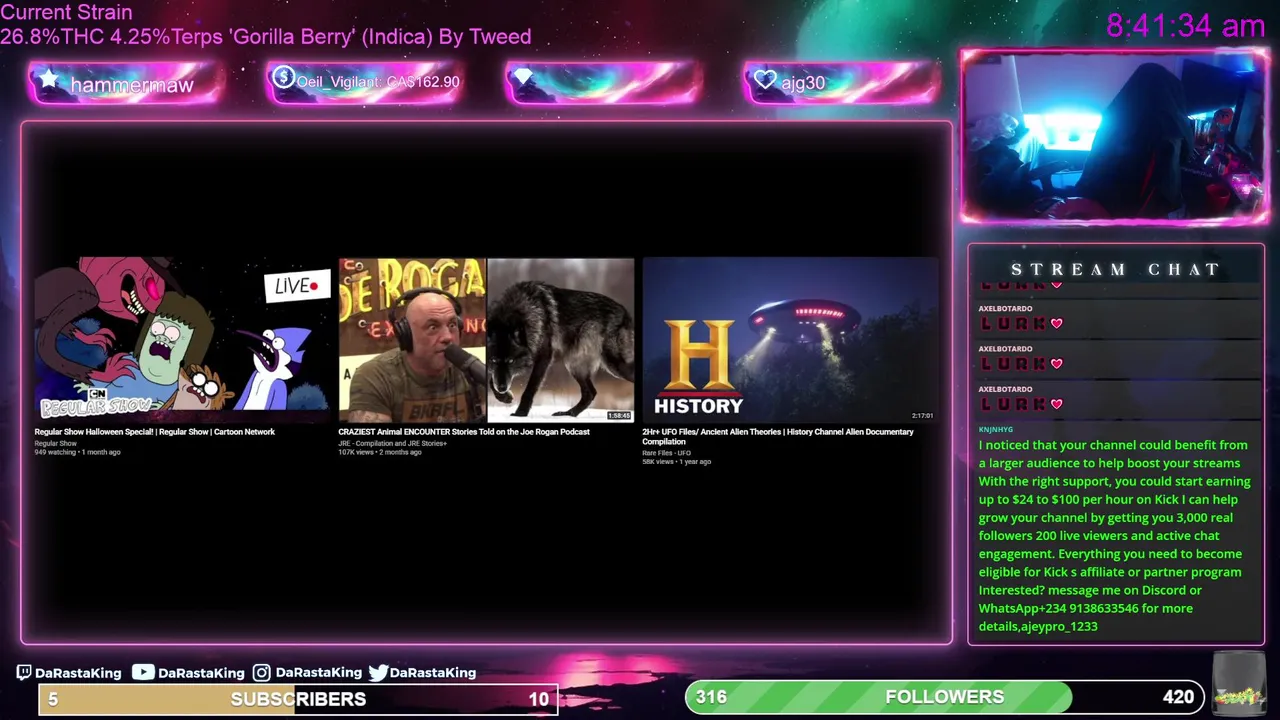Click the LIVE badge on the Regular Show thumbnail
Screen dimensions: 1280x720
click(x=297, y=286)
